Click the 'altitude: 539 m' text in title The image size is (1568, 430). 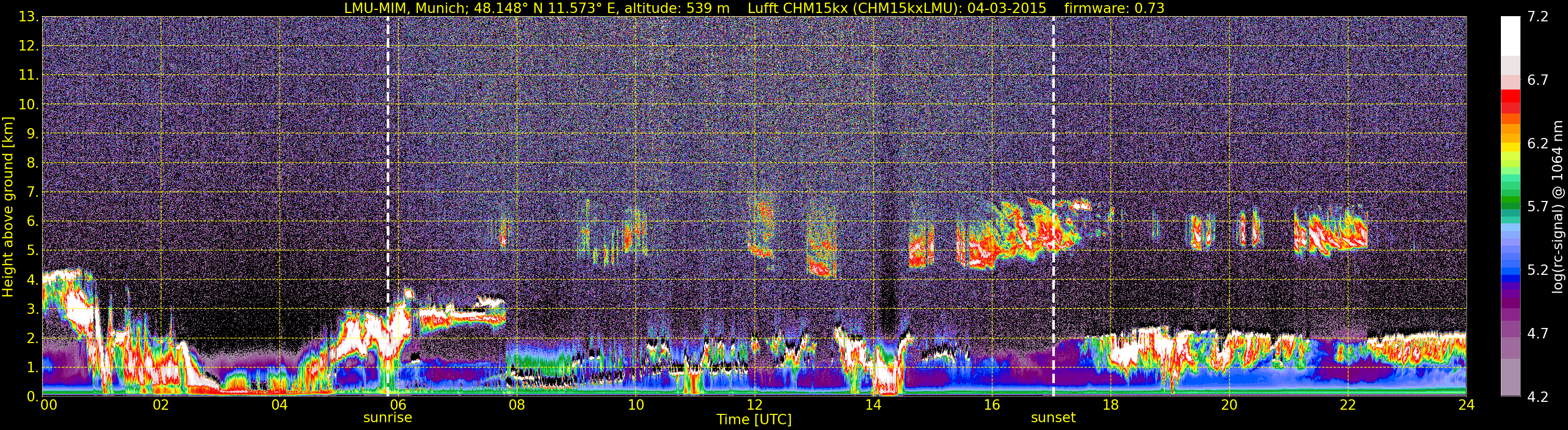(x=678, y=8)
